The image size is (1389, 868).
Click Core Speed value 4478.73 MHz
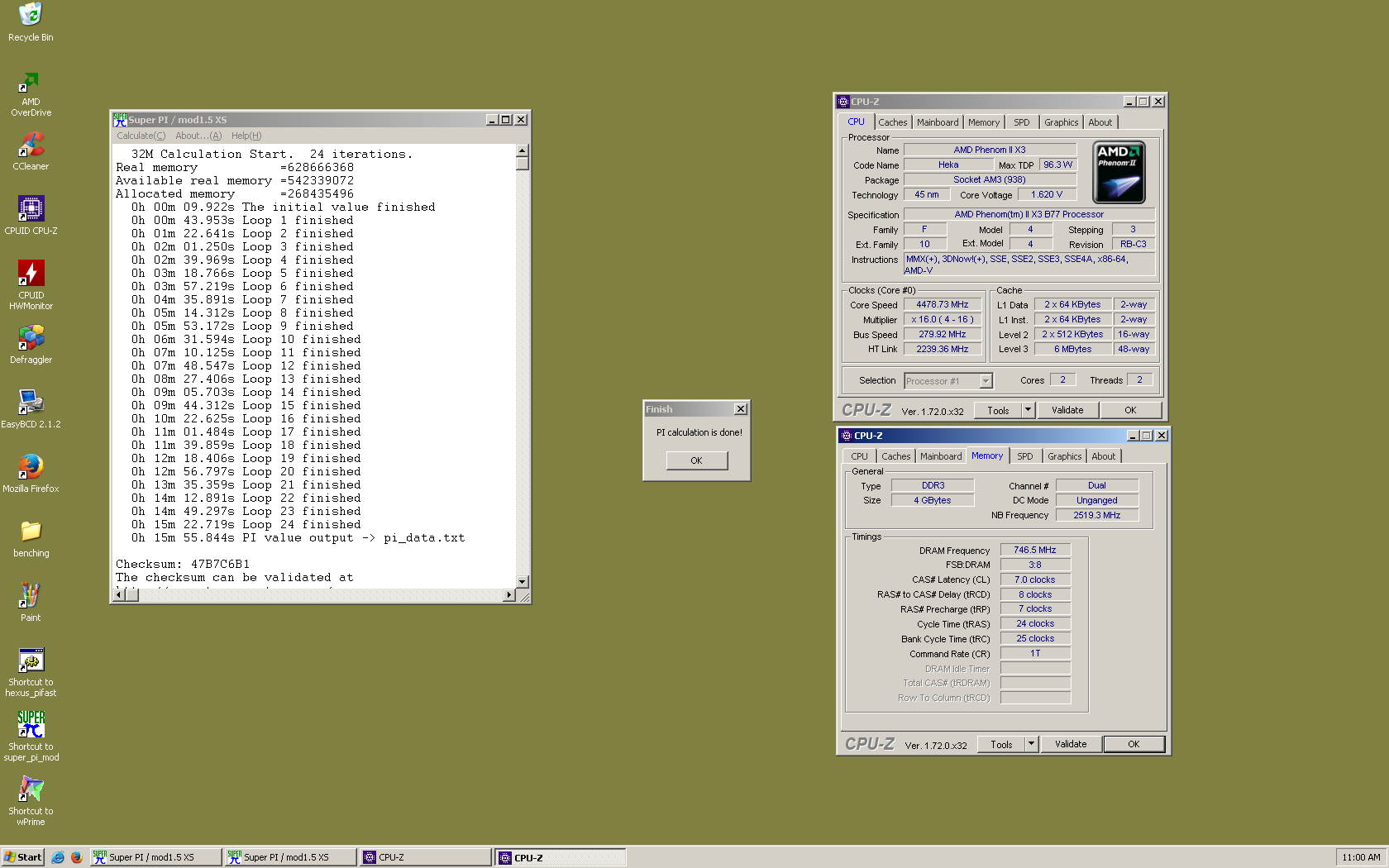pyautogui.click(x=942, y=304)
